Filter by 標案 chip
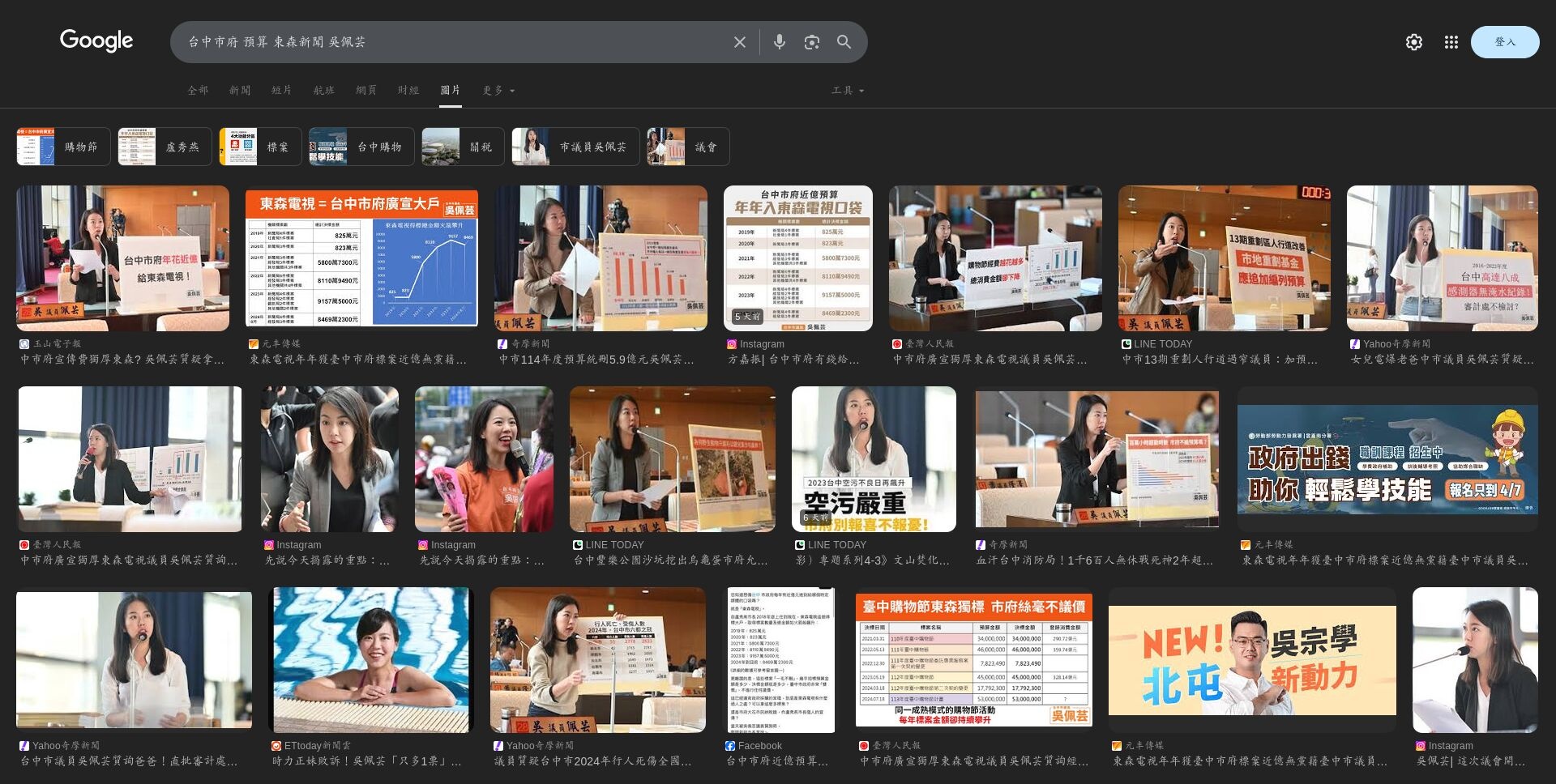 260,147
